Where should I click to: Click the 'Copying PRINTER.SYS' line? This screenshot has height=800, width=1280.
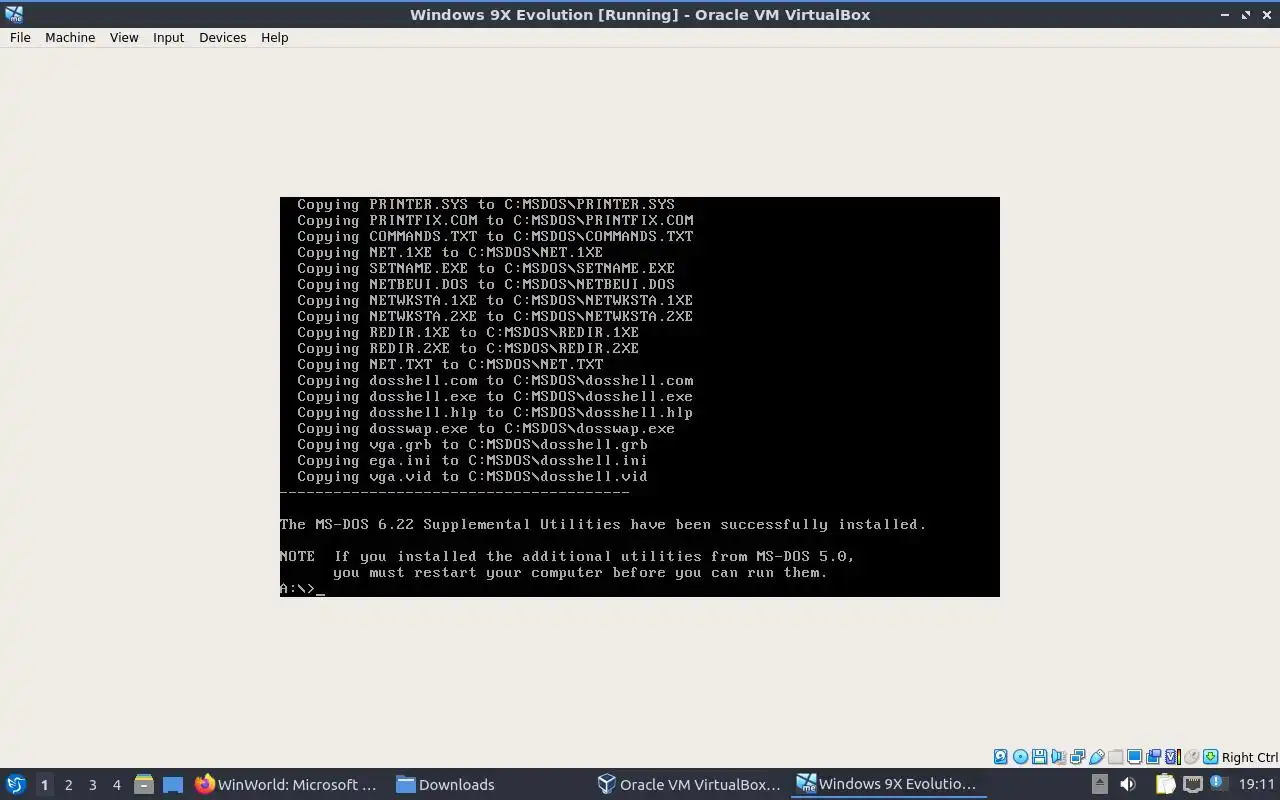[486, 204]
